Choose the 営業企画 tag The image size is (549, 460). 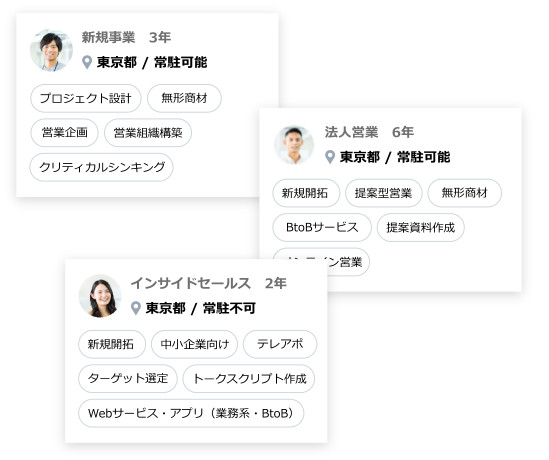64,133
